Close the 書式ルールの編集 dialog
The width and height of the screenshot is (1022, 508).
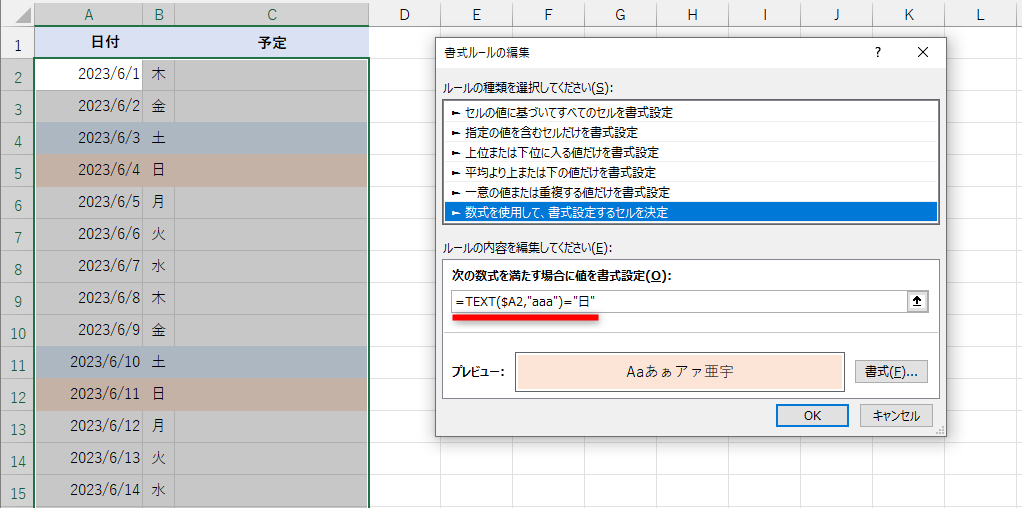tap(922, 53)
